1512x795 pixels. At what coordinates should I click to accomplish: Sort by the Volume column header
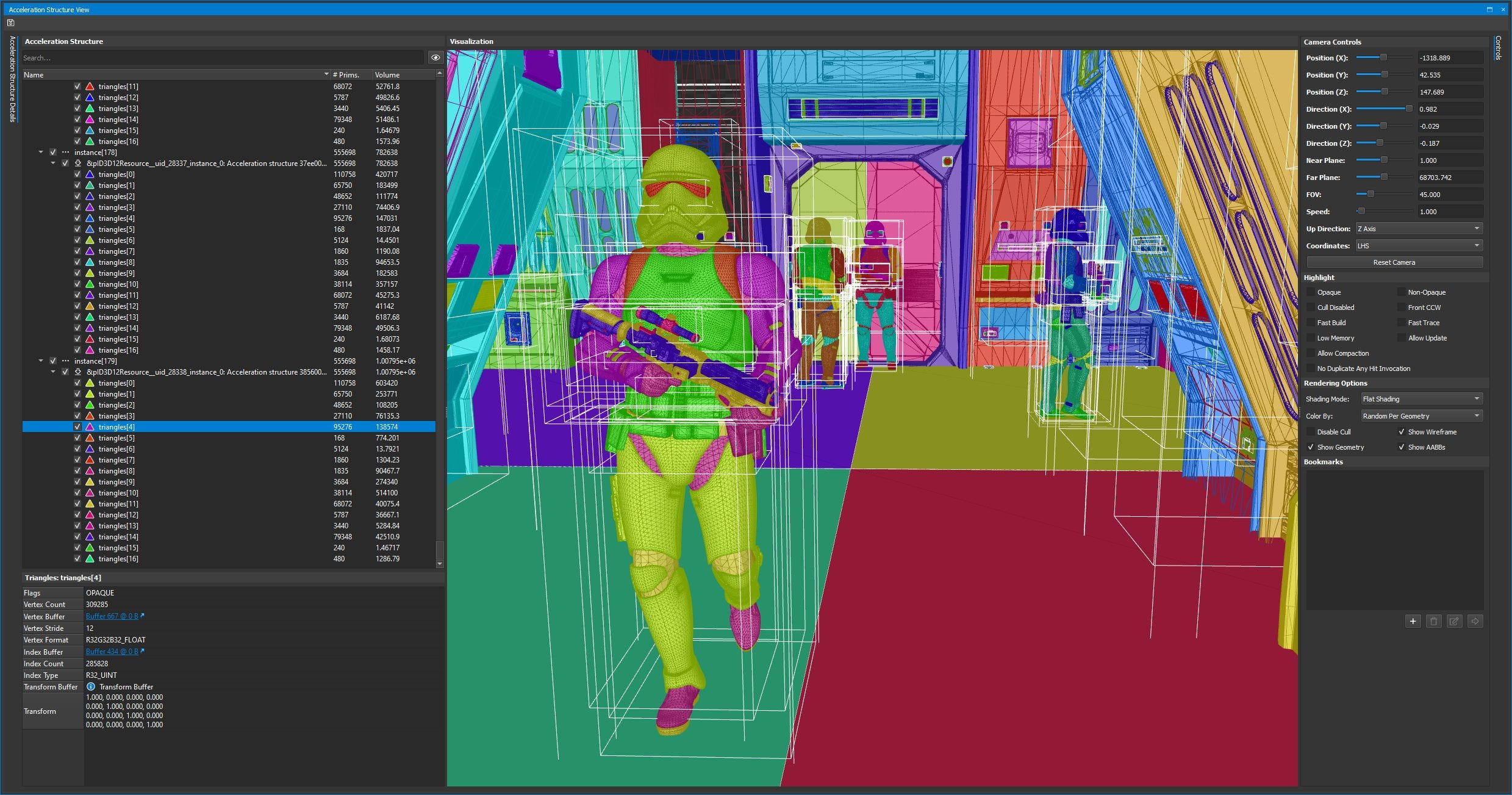pyautogui.click(x=404, y=75)
